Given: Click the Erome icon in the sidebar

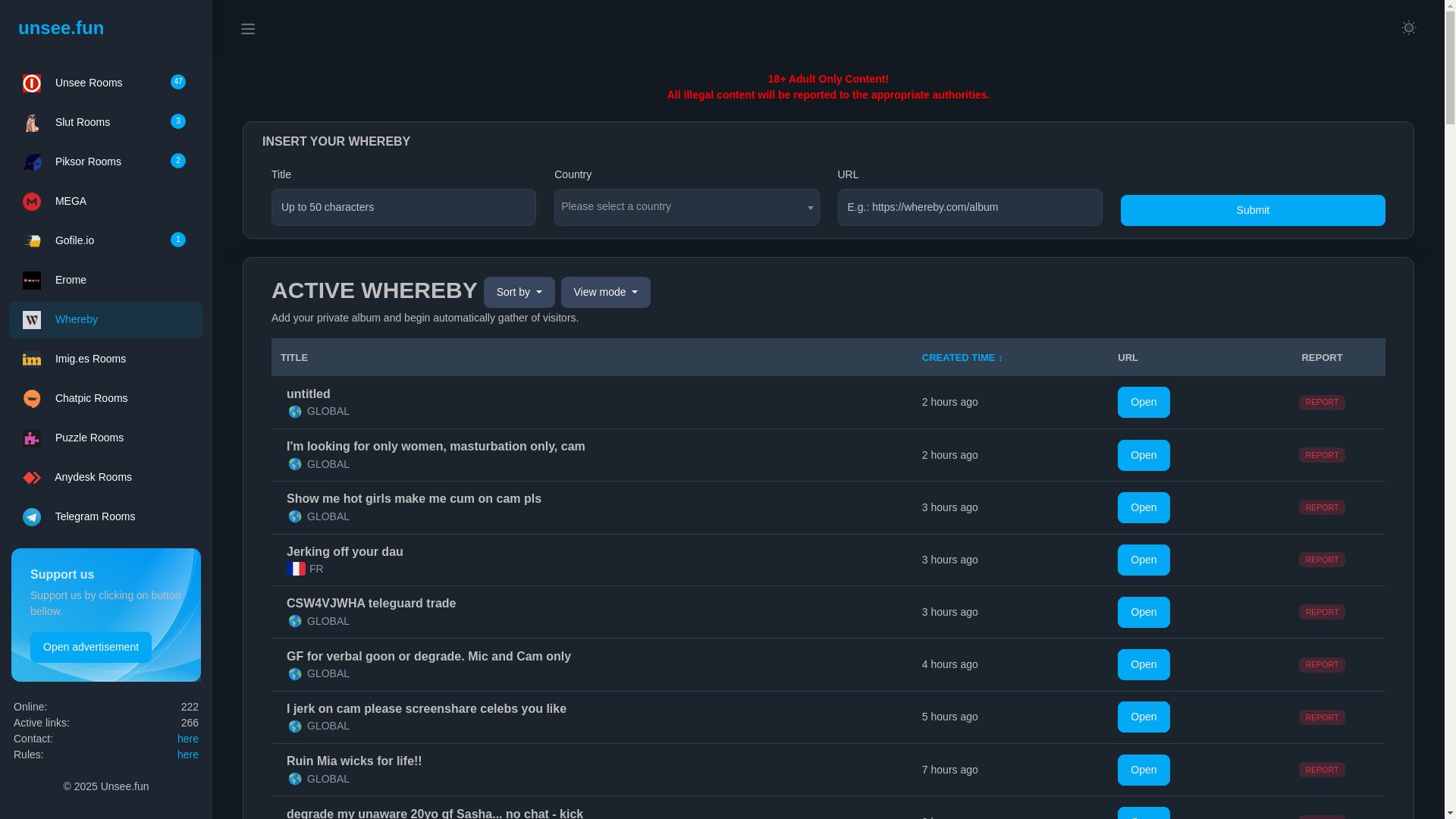Looking at the screenshot, I should [x=32, y=281].
